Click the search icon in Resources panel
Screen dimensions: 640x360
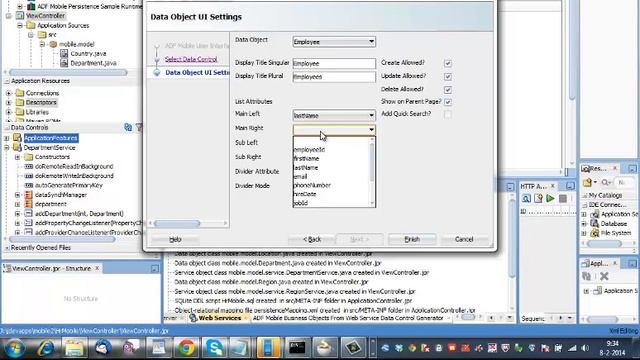pyautogui.click(x=606, y=182)
